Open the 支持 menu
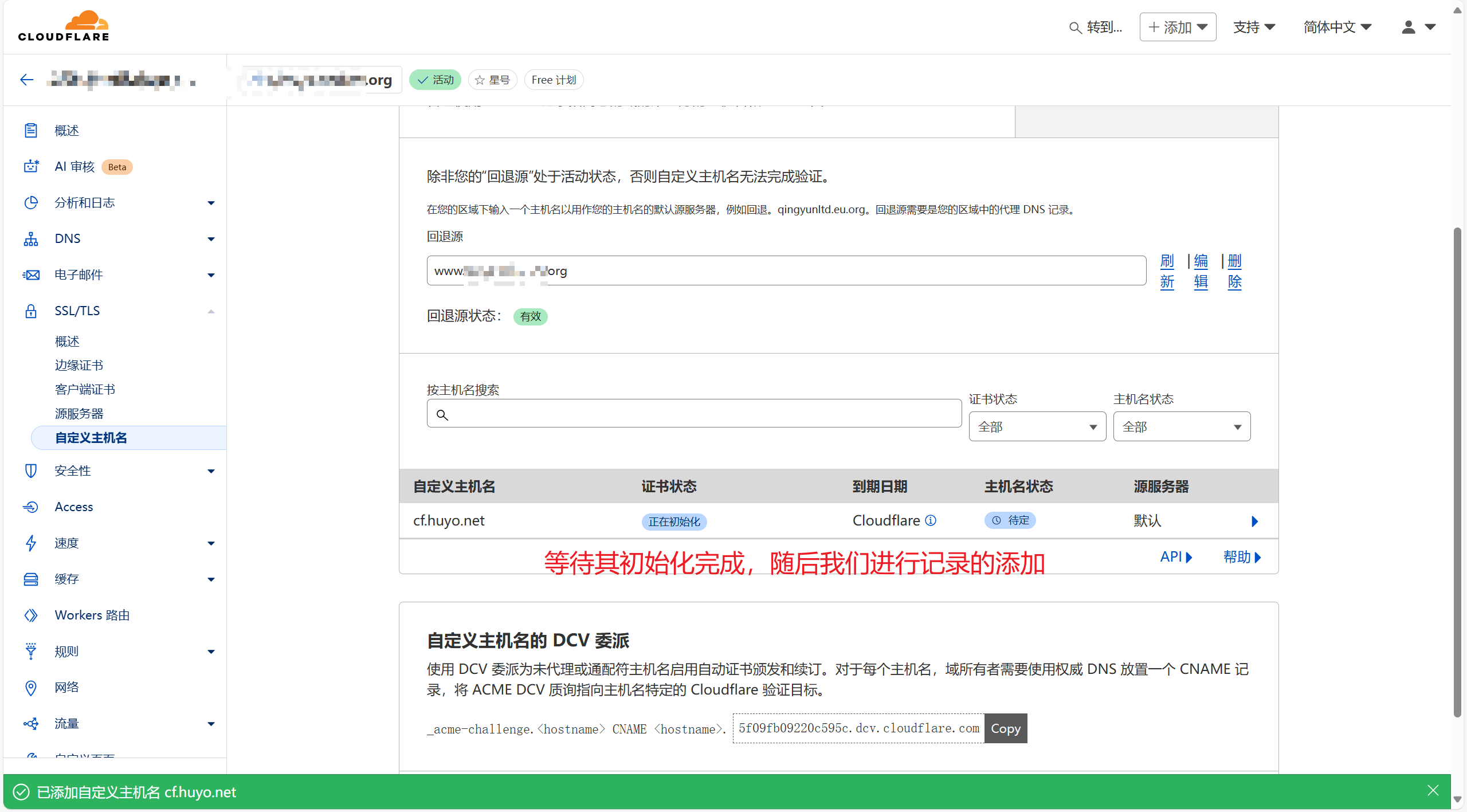1467x812 pixels. click(x=1254, y=27)
